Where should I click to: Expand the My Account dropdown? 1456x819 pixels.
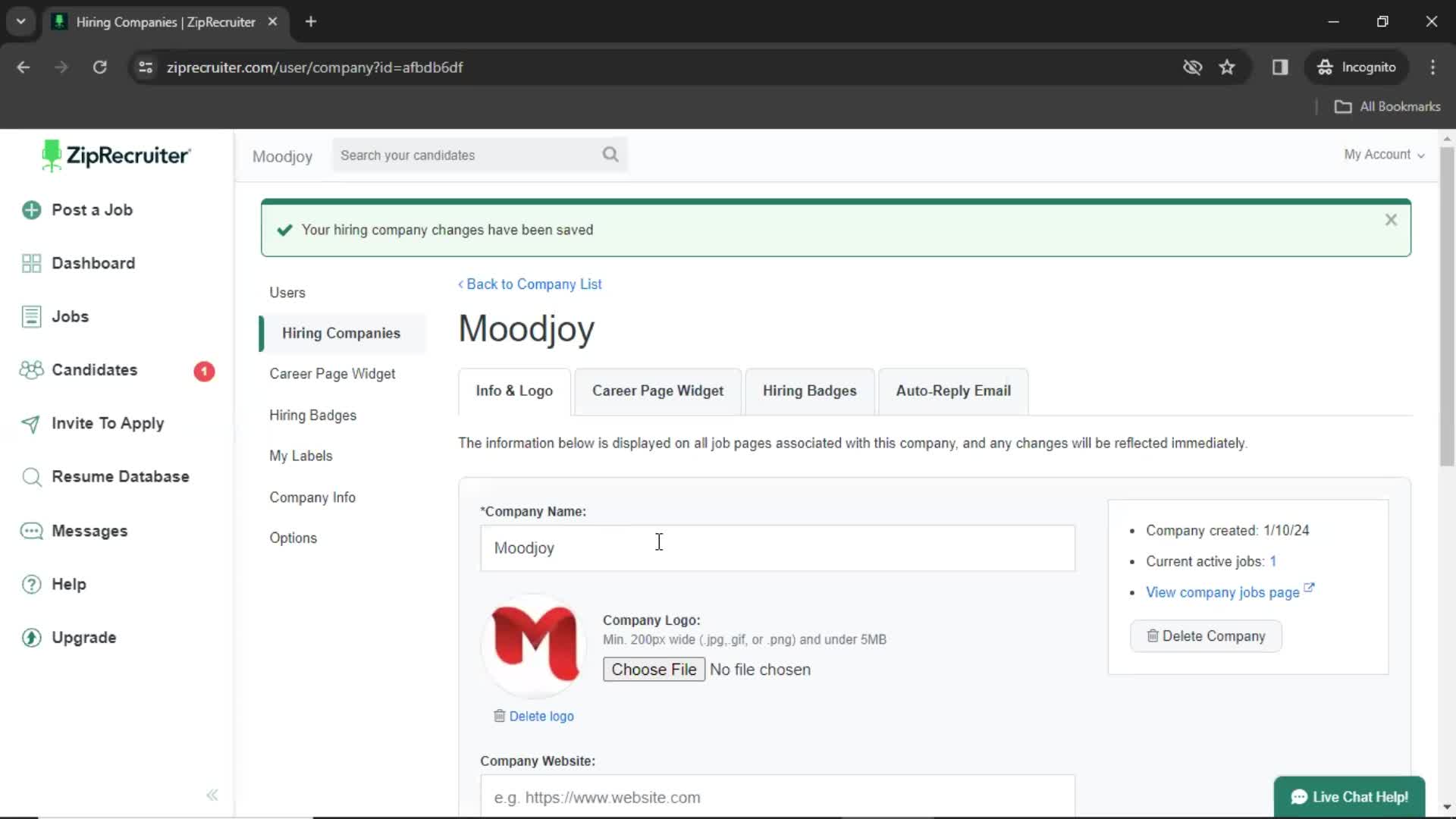tap(1384, 155)
